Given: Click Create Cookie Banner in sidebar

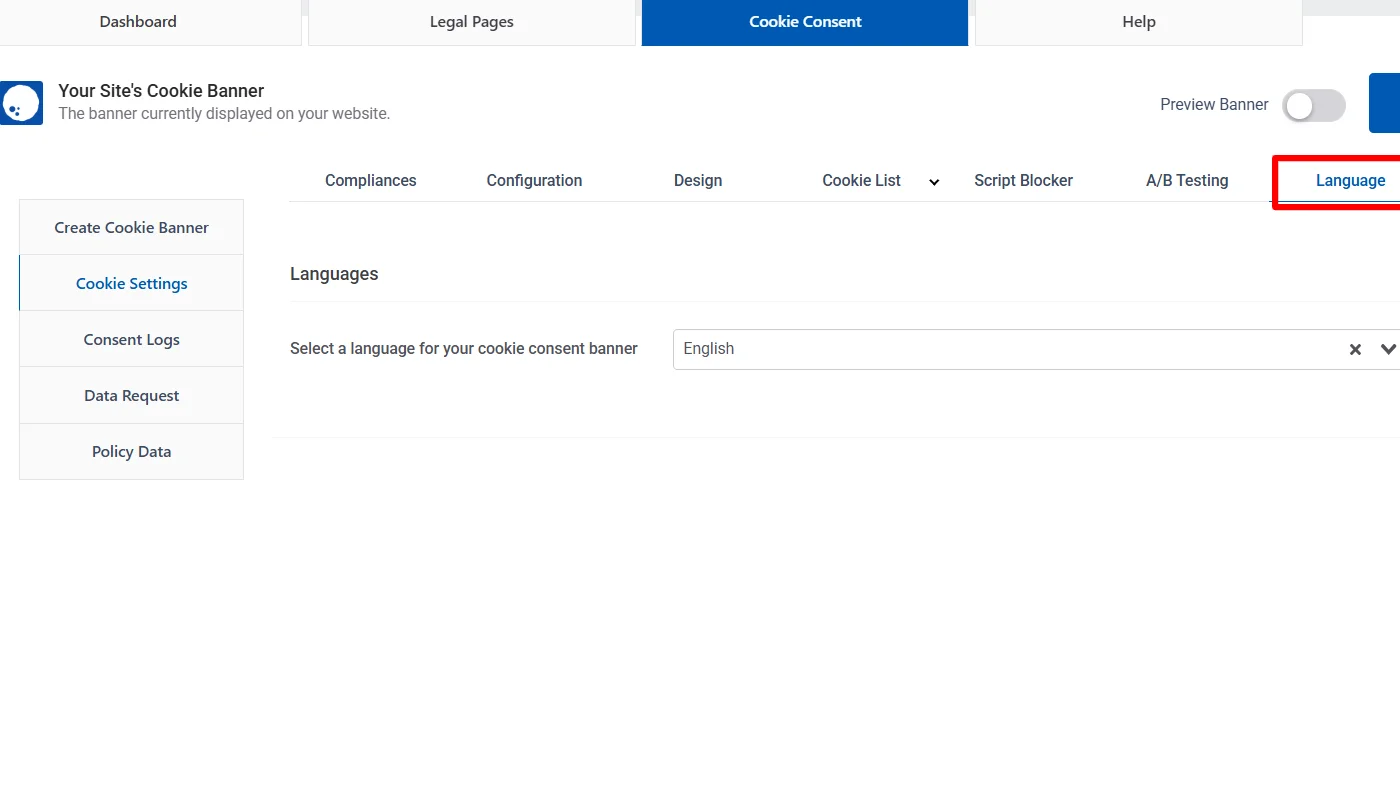Looking at the screenshot, I should coord(131,227).
